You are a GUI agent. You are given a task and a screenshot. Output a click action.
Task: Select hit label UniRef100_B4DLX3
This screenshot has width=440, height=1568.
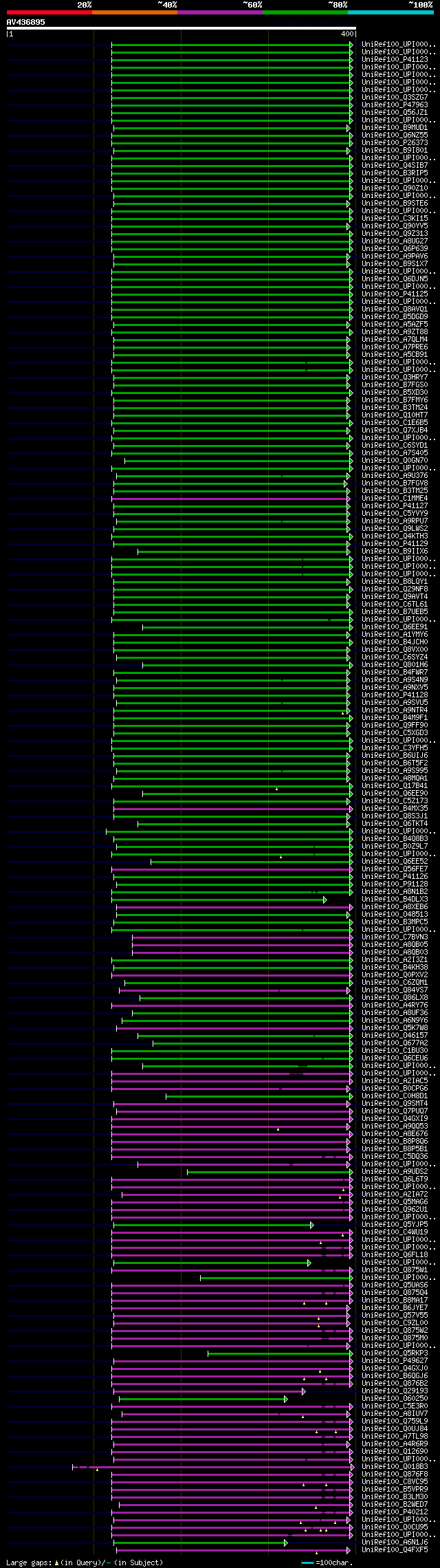[x=395, y=899]
